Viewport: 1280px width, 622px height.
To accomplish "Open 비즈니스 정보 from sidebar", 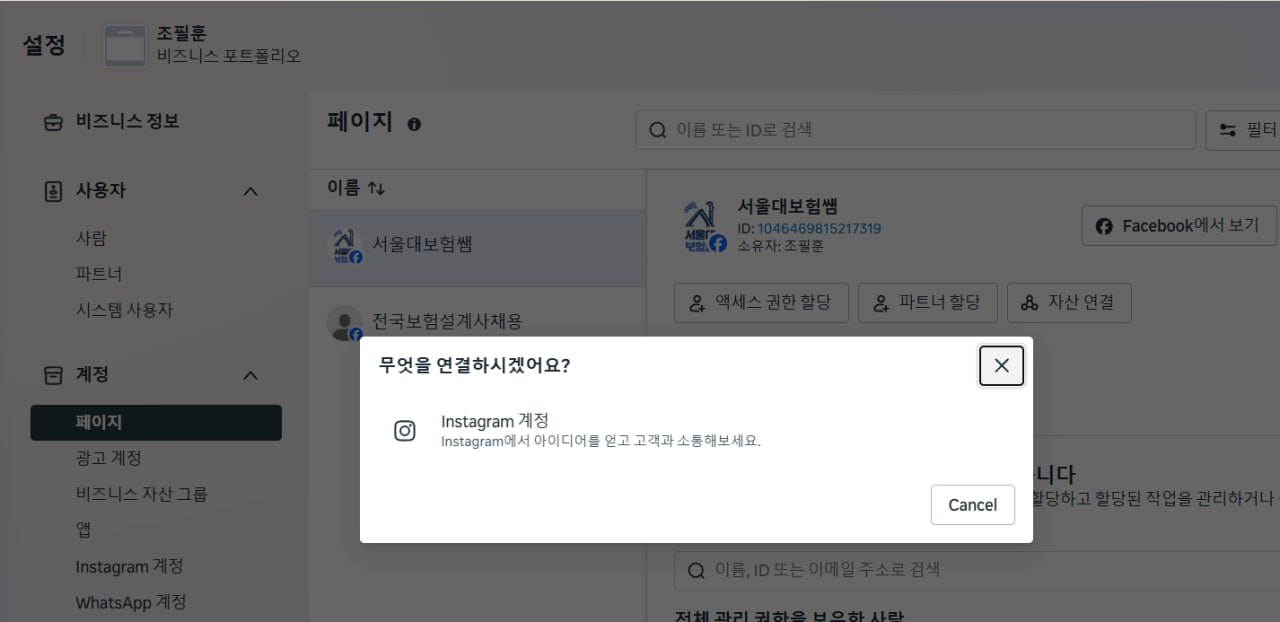I will click(x=127, y=122).
